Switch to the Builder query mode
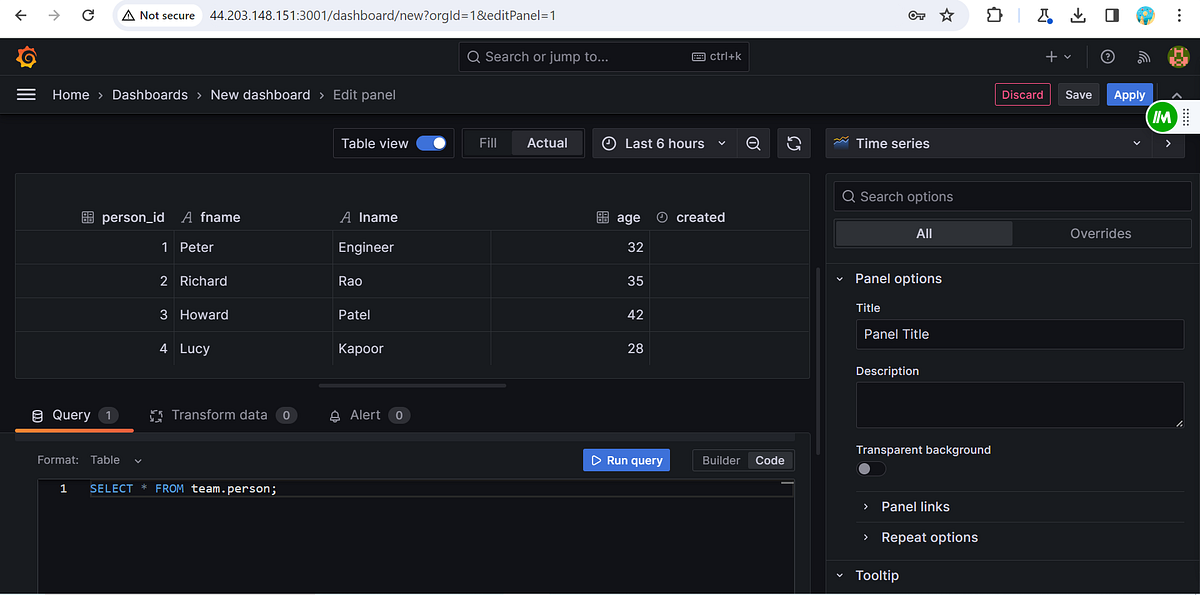This screenshot has width=1200, height=595. click(720, 460)
